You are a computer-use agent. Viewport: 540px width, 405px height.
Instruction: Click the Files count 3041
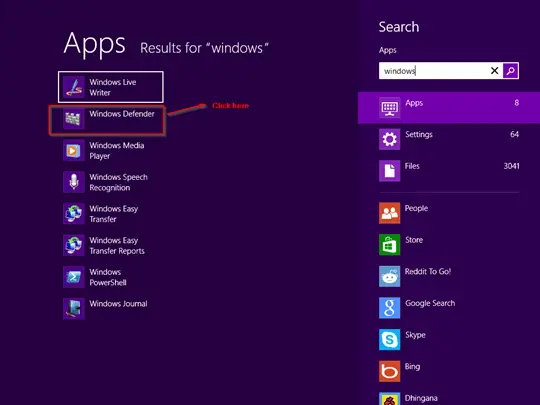[x=511, y=166]
